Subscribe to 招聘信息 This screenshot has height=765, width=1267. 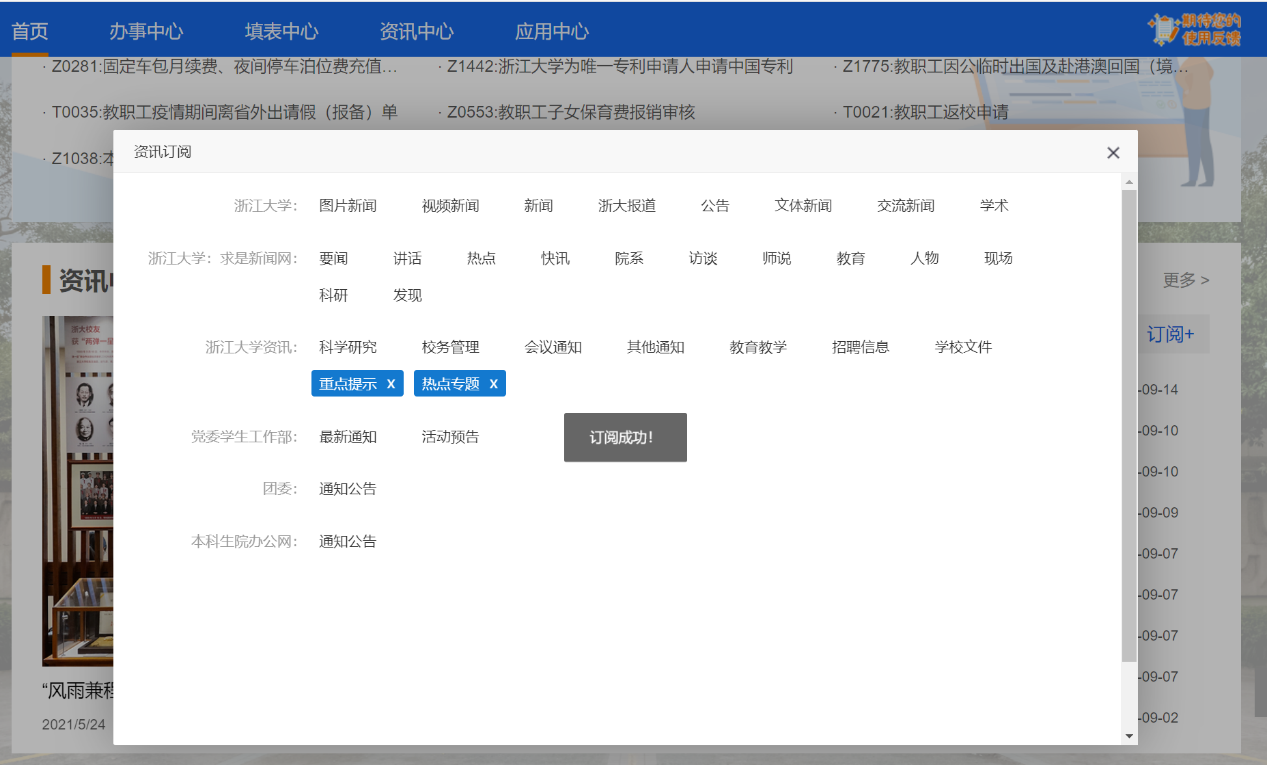pos(861,347)
